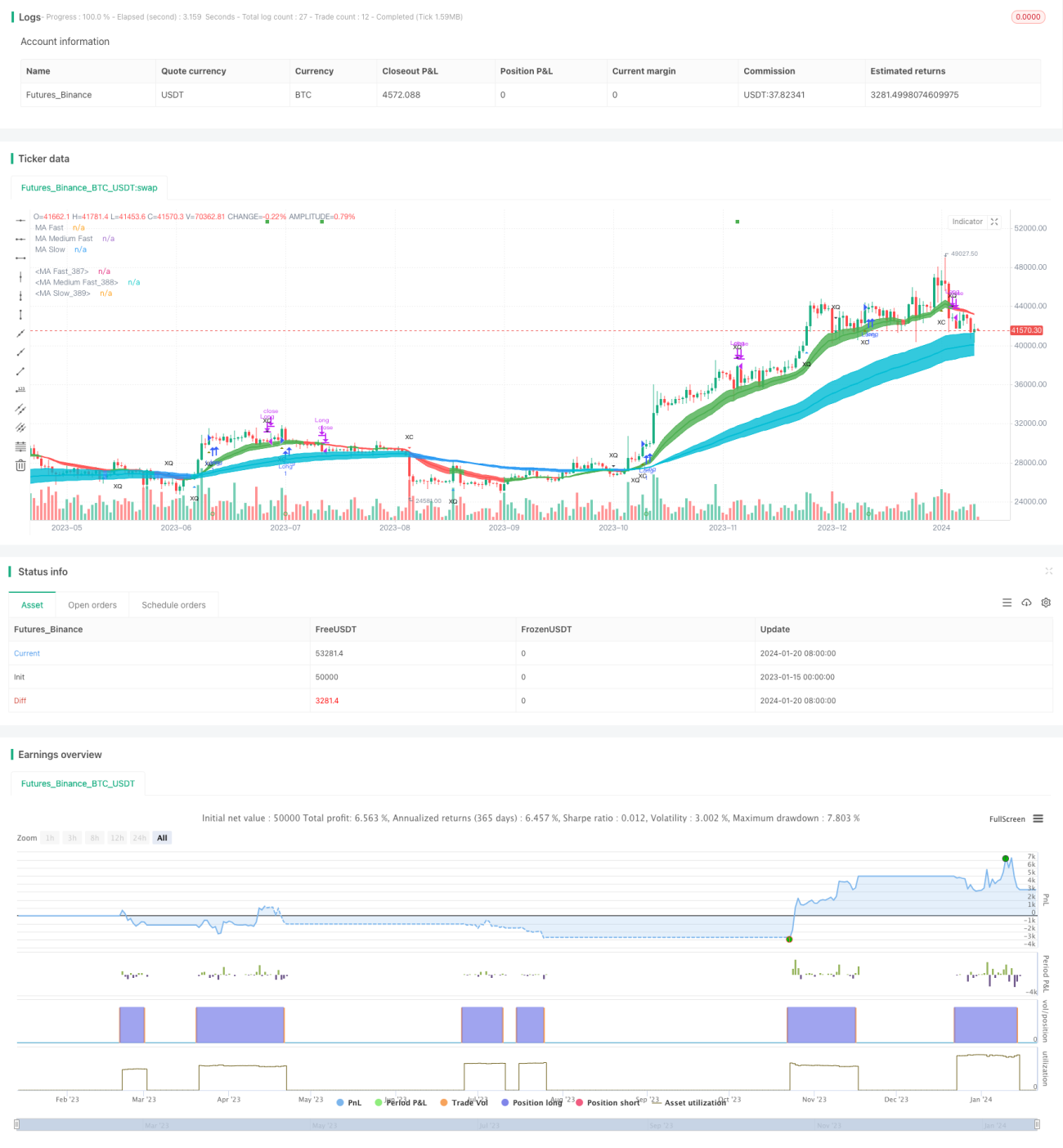Toggle the MA Slow indicator legend
Screen dimensions: 1063x1148
(50, 249)
